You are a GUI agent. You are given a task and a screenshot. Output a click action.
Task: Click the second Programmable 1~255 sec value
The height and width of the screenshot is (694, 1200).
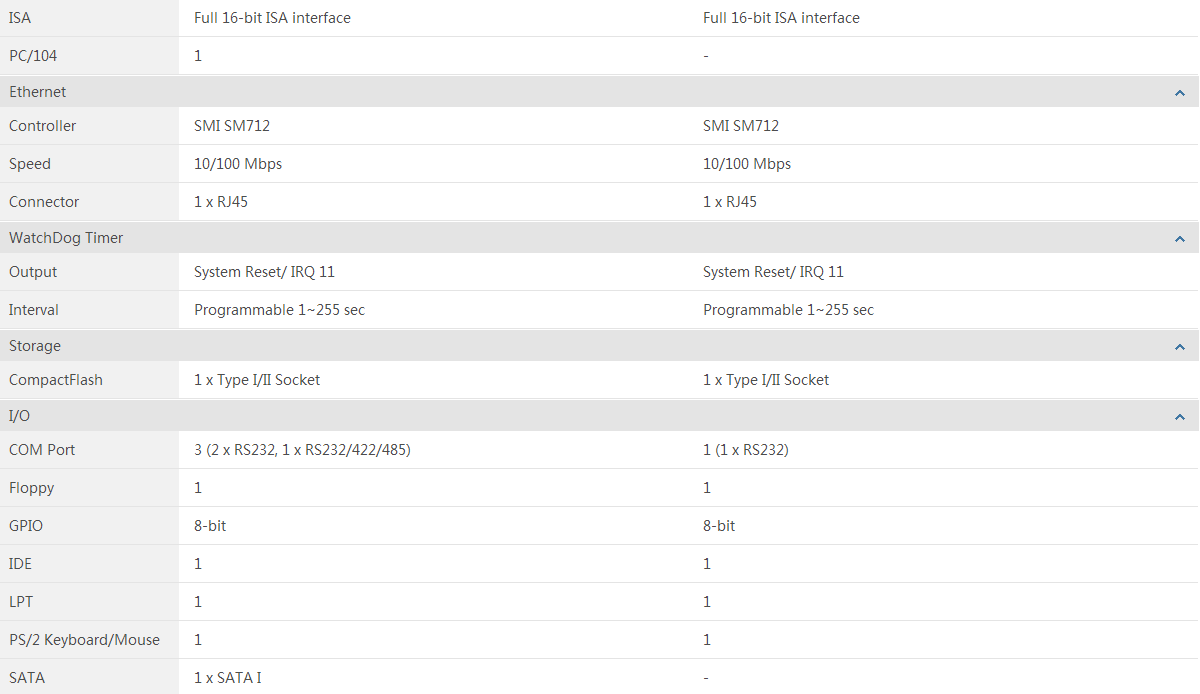click(x=788, y=310)
